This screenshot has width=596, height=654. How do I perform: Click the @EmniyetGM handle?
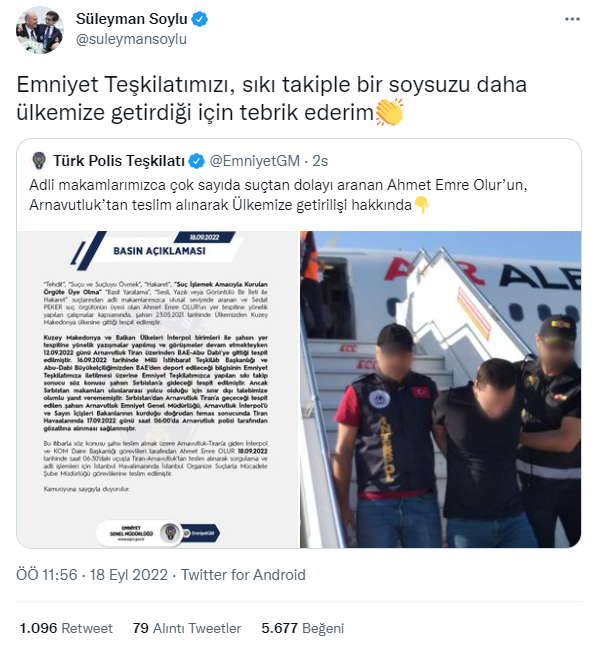click(254, 161)
